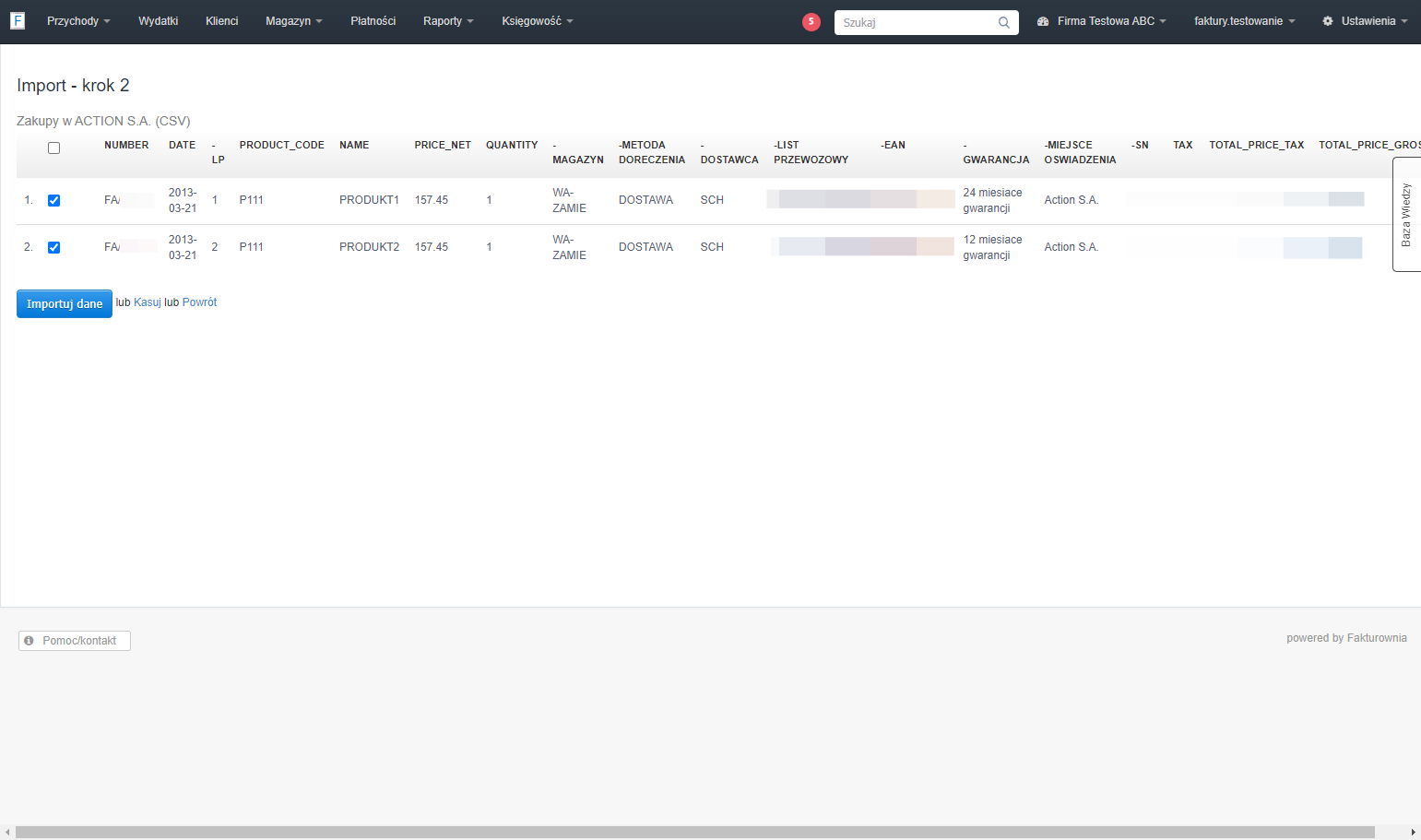
Task: Open the Baza Wiedzy side tab
Action: (1406, 215)
